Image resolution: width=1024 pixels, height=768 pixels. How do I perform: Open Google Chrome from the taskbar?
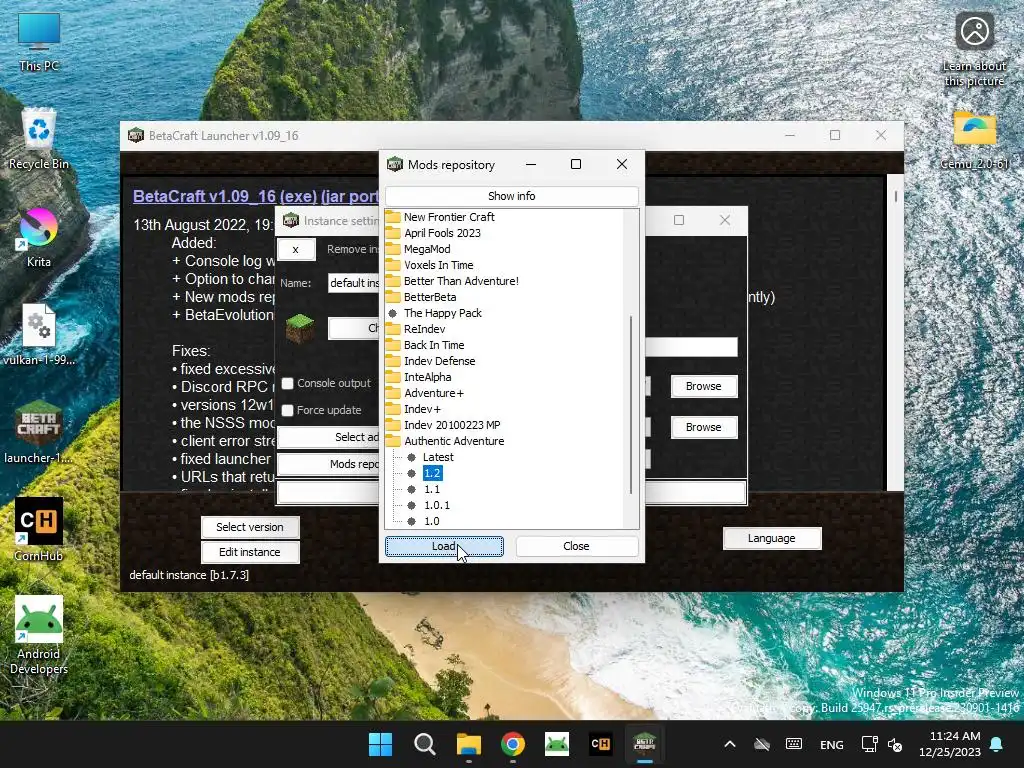pos(513,744)
